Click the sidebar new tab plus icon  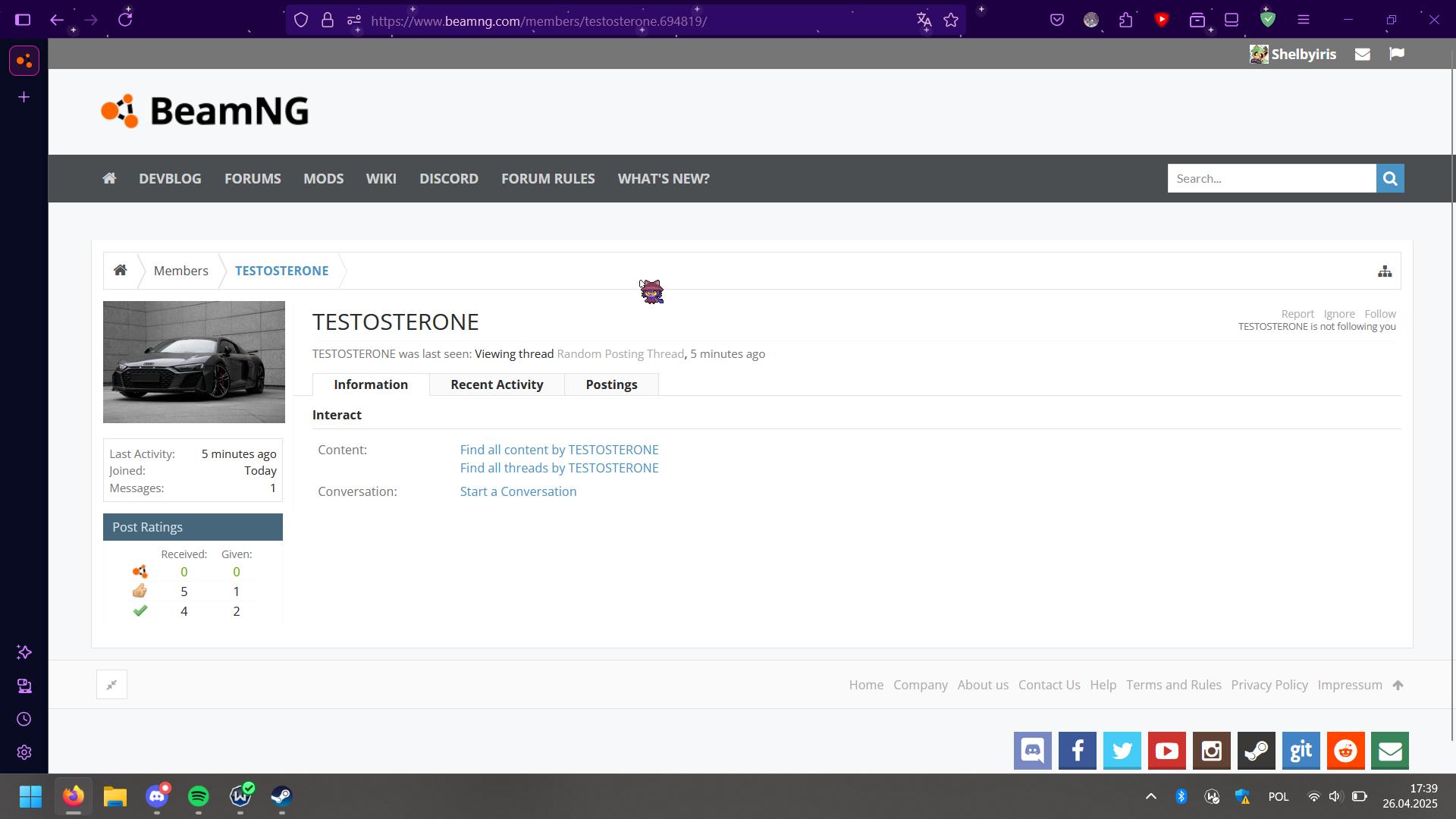point(24,97)
